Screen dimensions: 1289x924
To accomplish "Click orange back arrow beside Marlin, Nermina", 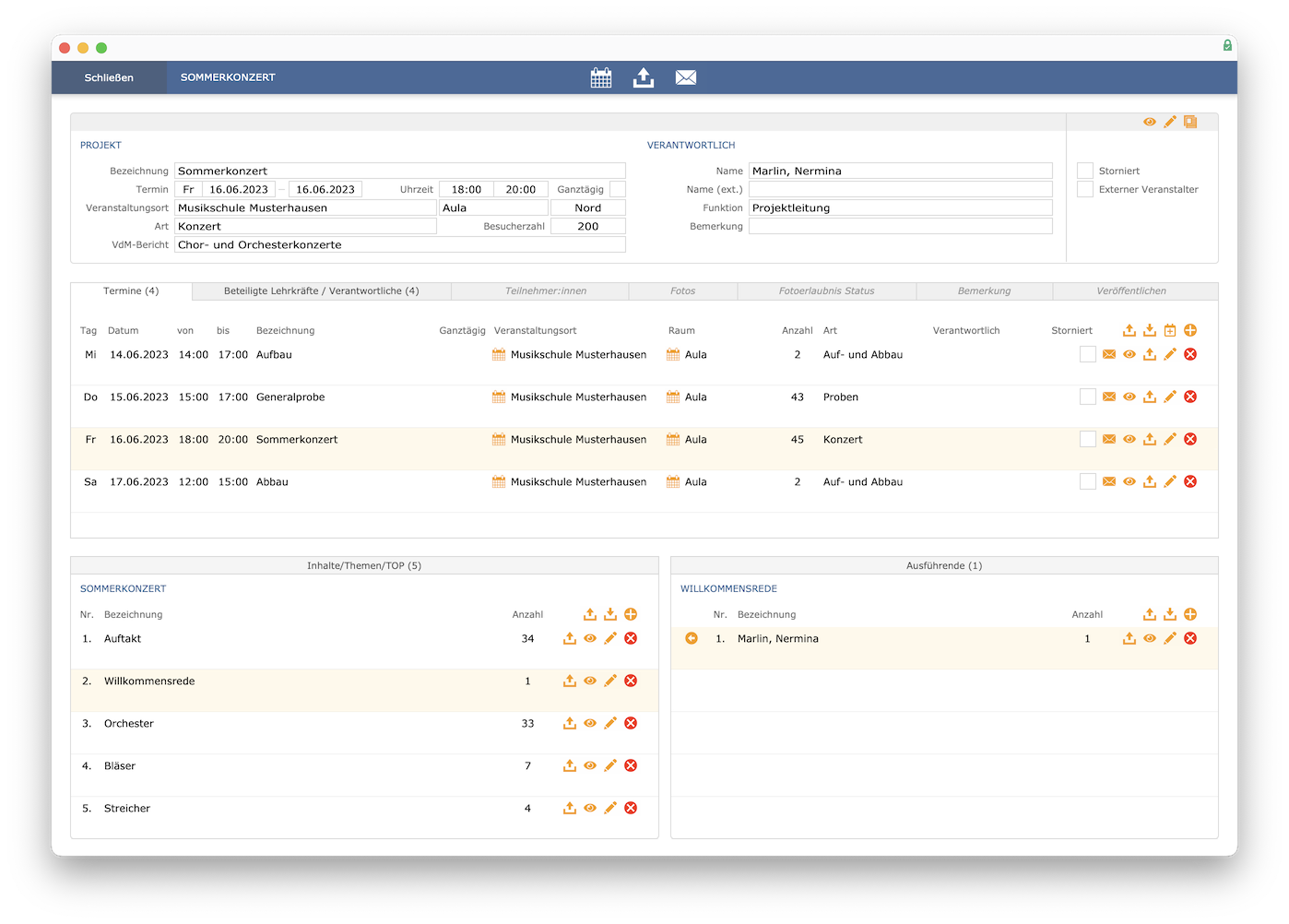I will 692,638.
